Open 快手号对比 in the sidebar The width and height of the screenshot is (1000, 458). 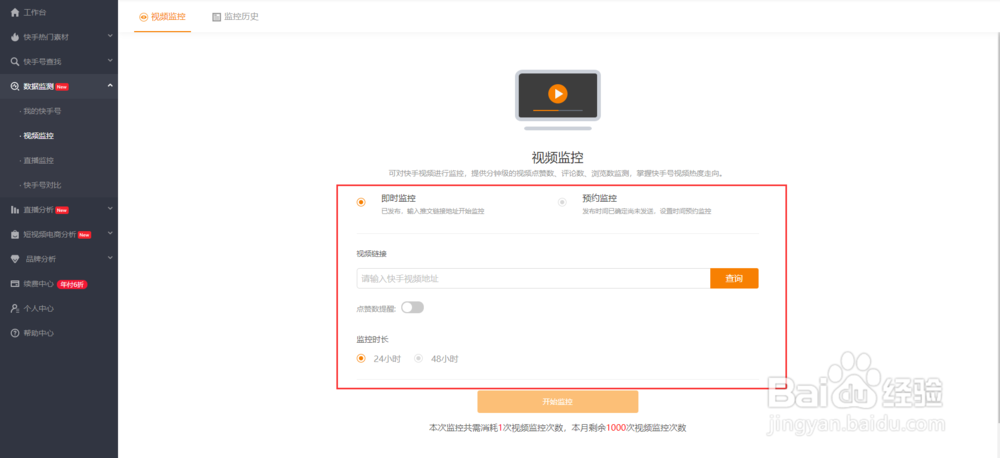tap(42, 185)
